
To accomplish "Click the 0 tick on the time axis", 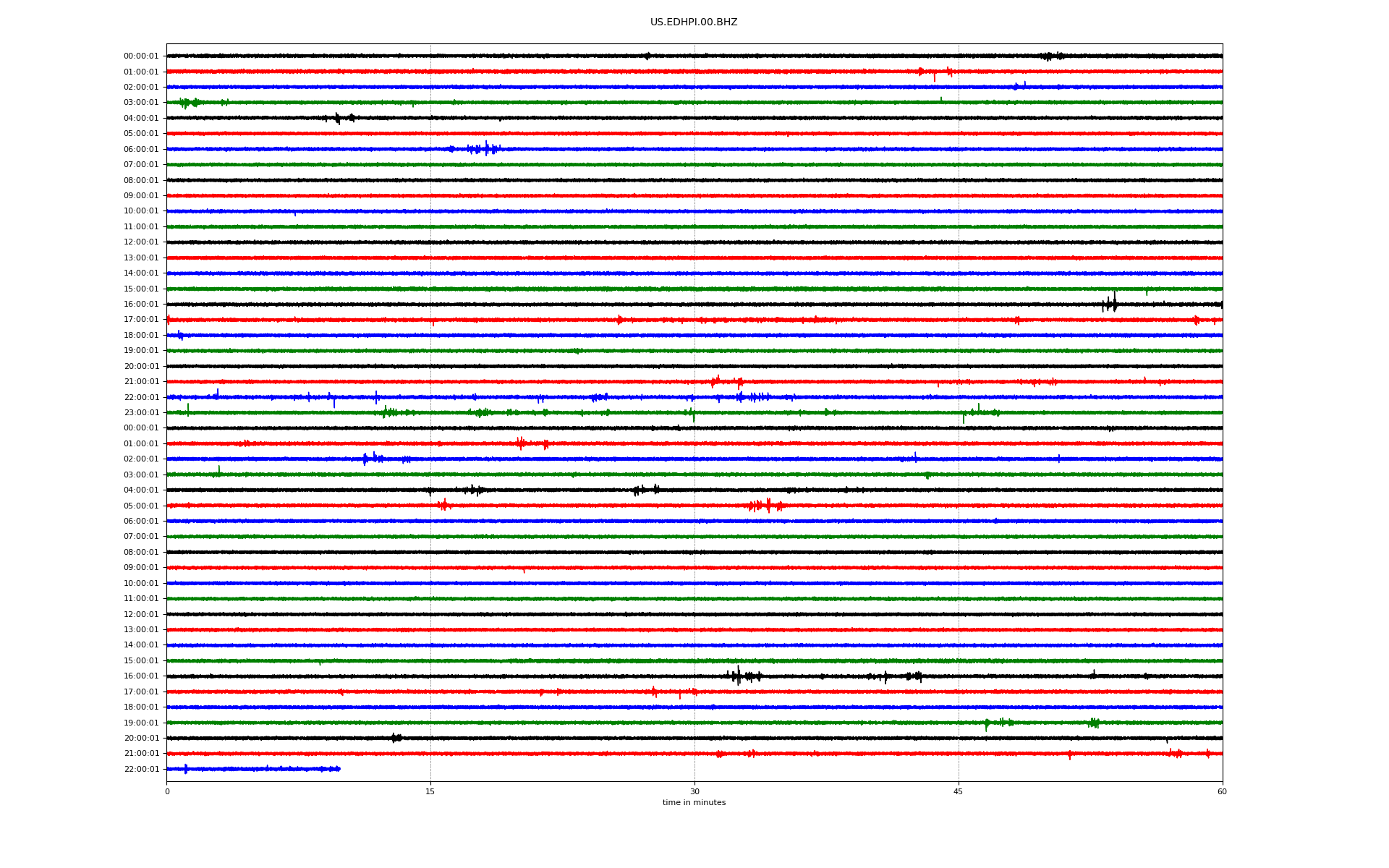I will pyautogui.click(x=167, y=791).
